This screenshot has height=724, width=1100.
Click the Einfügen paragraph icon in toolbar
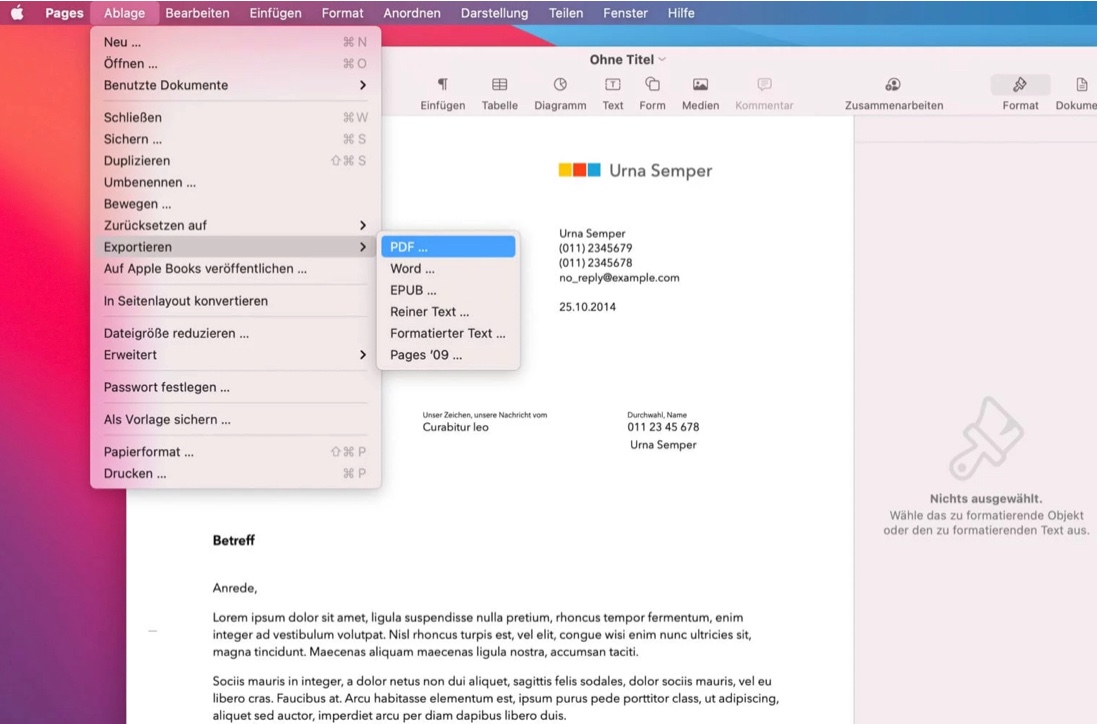(443, 85)
